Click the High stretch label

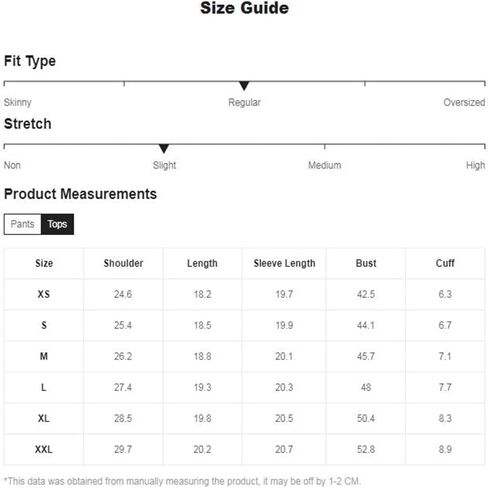click(x=475, y=165)
